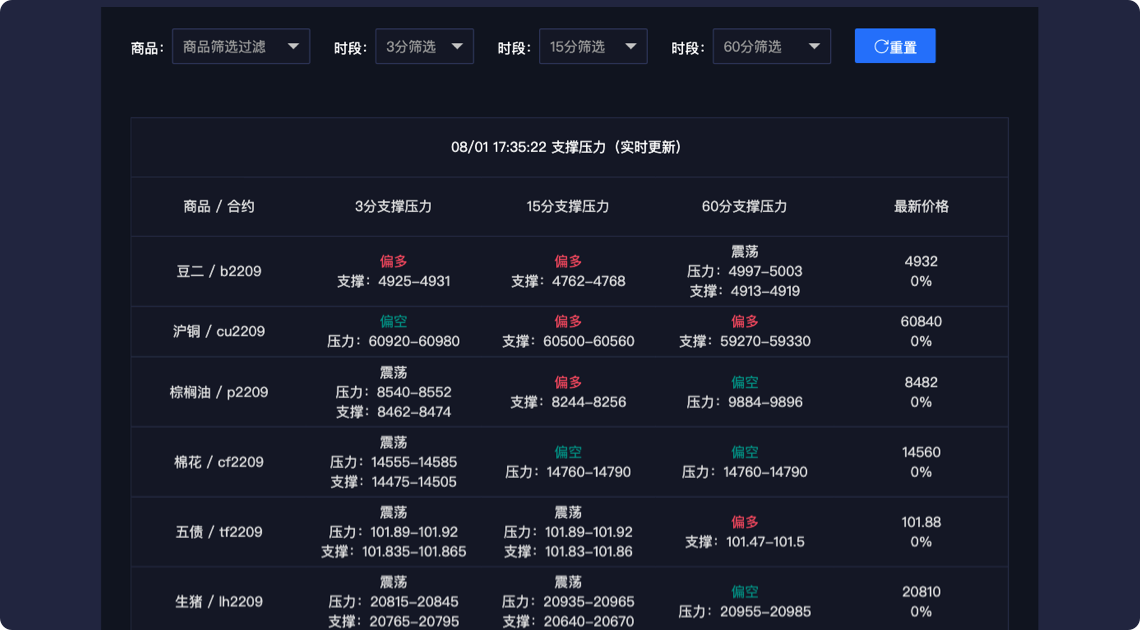Click the refresh icon in 重置 button

pos(881,46)
